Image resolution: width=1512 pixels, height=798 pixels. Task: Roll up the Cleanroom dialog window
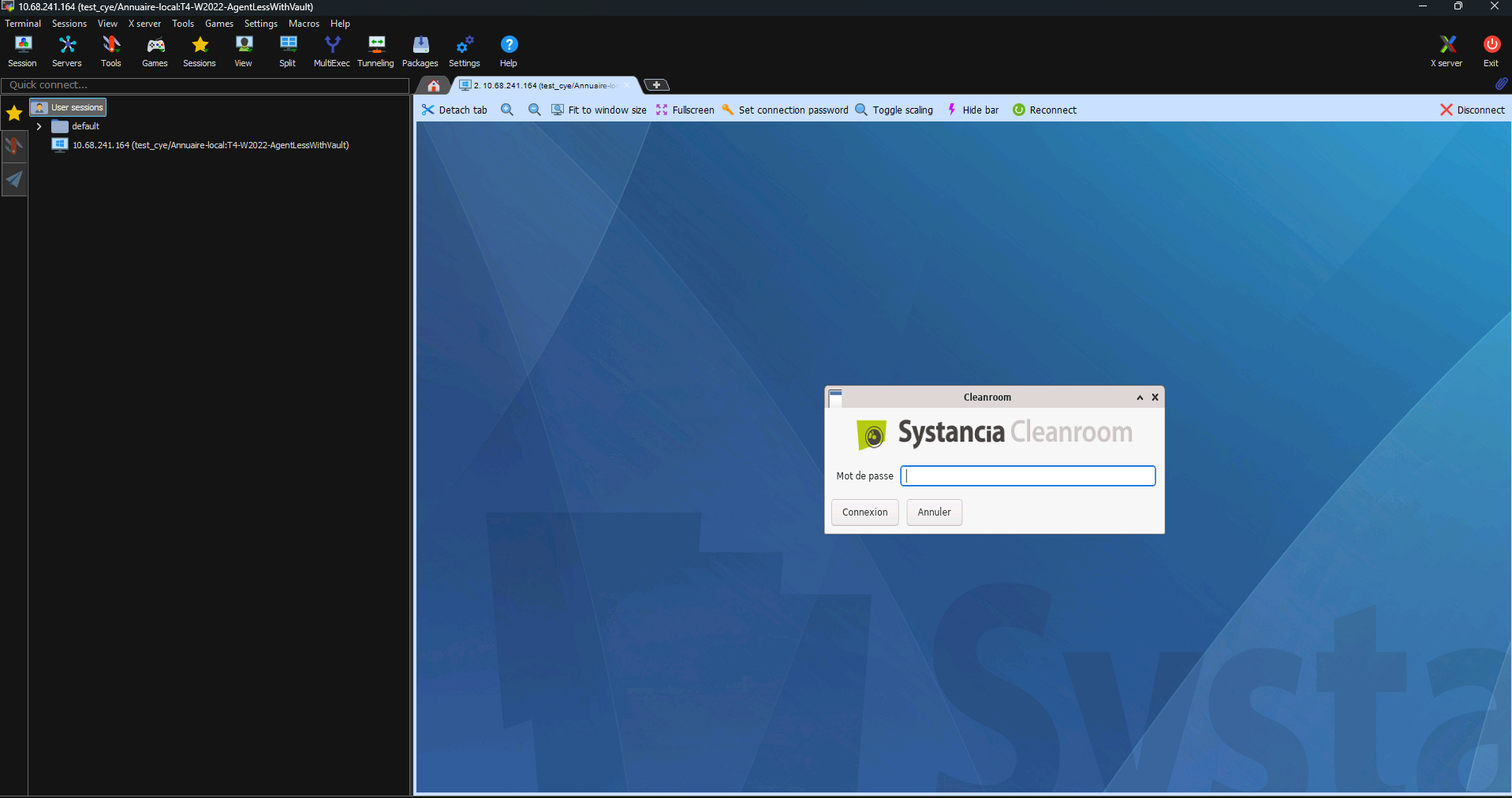[1140, 397]
